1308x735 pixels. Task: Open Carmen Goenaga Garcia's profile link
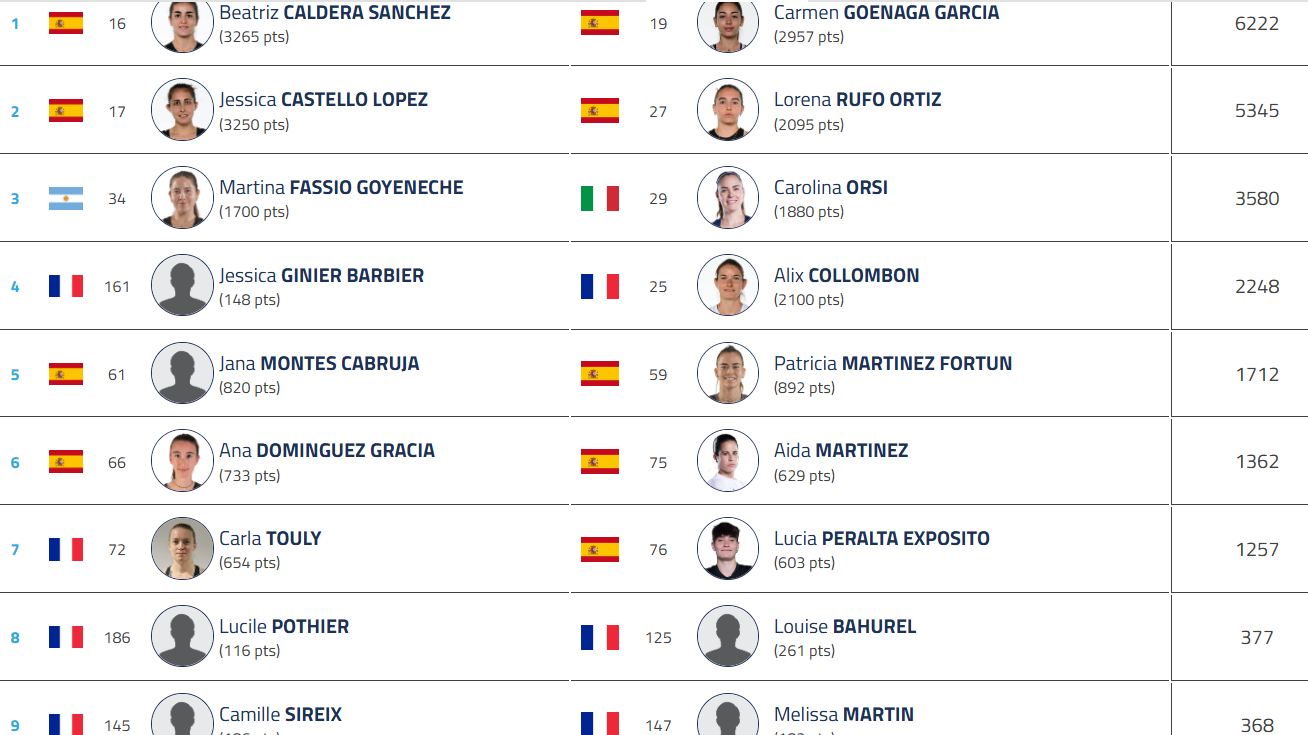pos(886,13)
